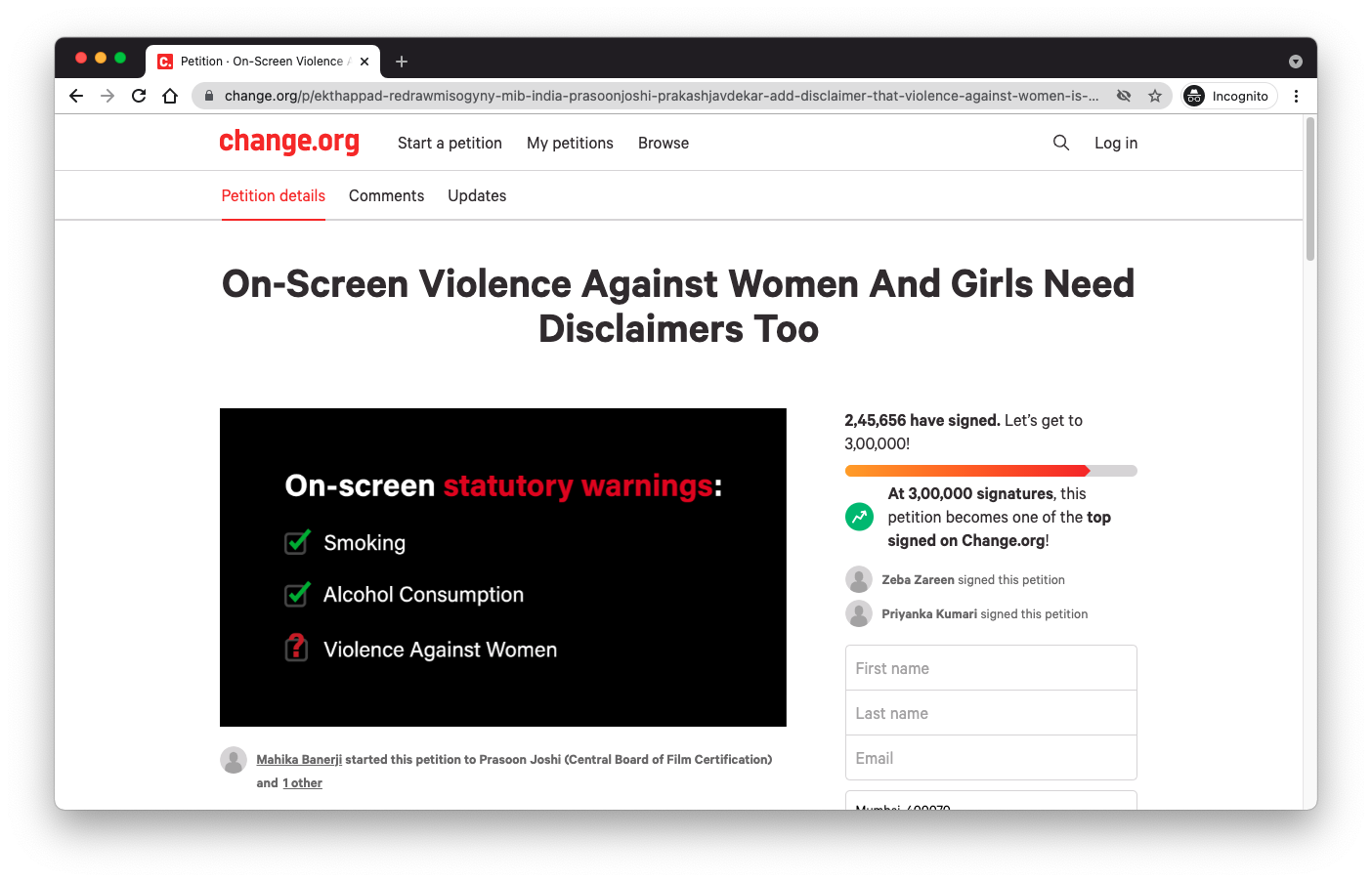Click Priyanka Kumari's avatar icon
This screenshot has width=1372, height=882.
[x=859, y=613]
